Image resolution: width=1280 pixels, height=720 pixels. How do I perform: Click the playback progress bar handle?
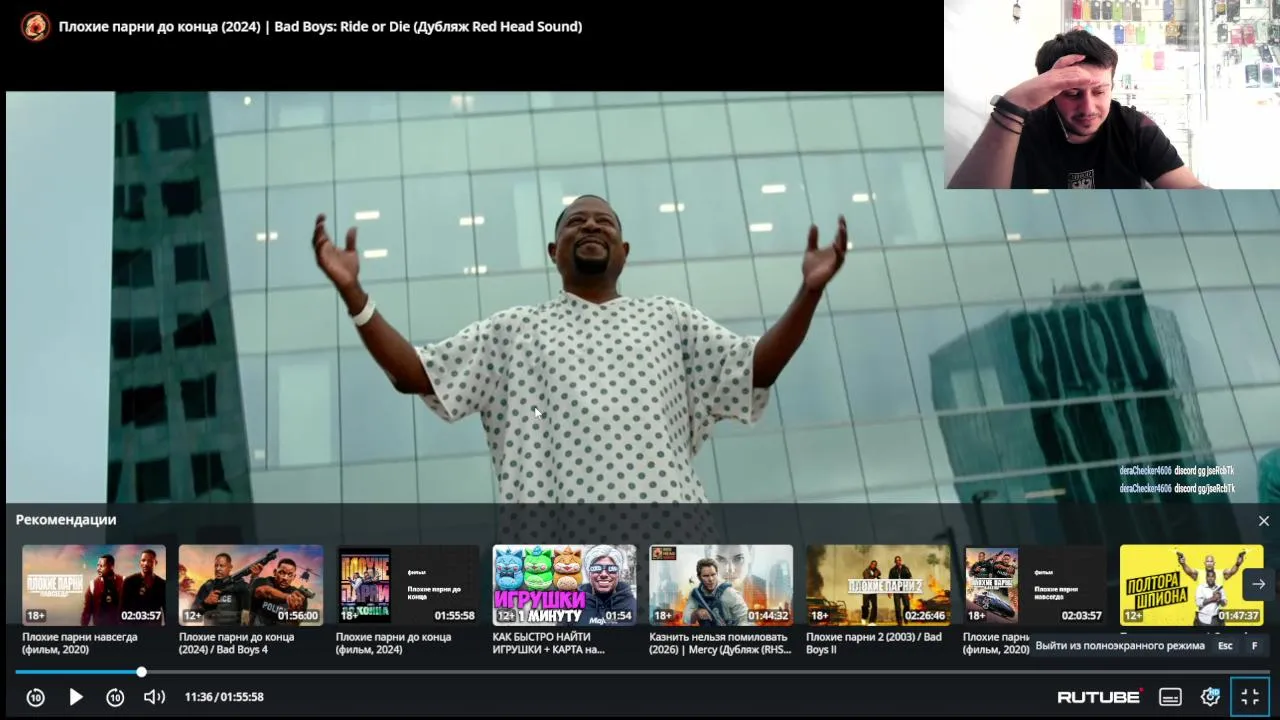tap(141, 672)
